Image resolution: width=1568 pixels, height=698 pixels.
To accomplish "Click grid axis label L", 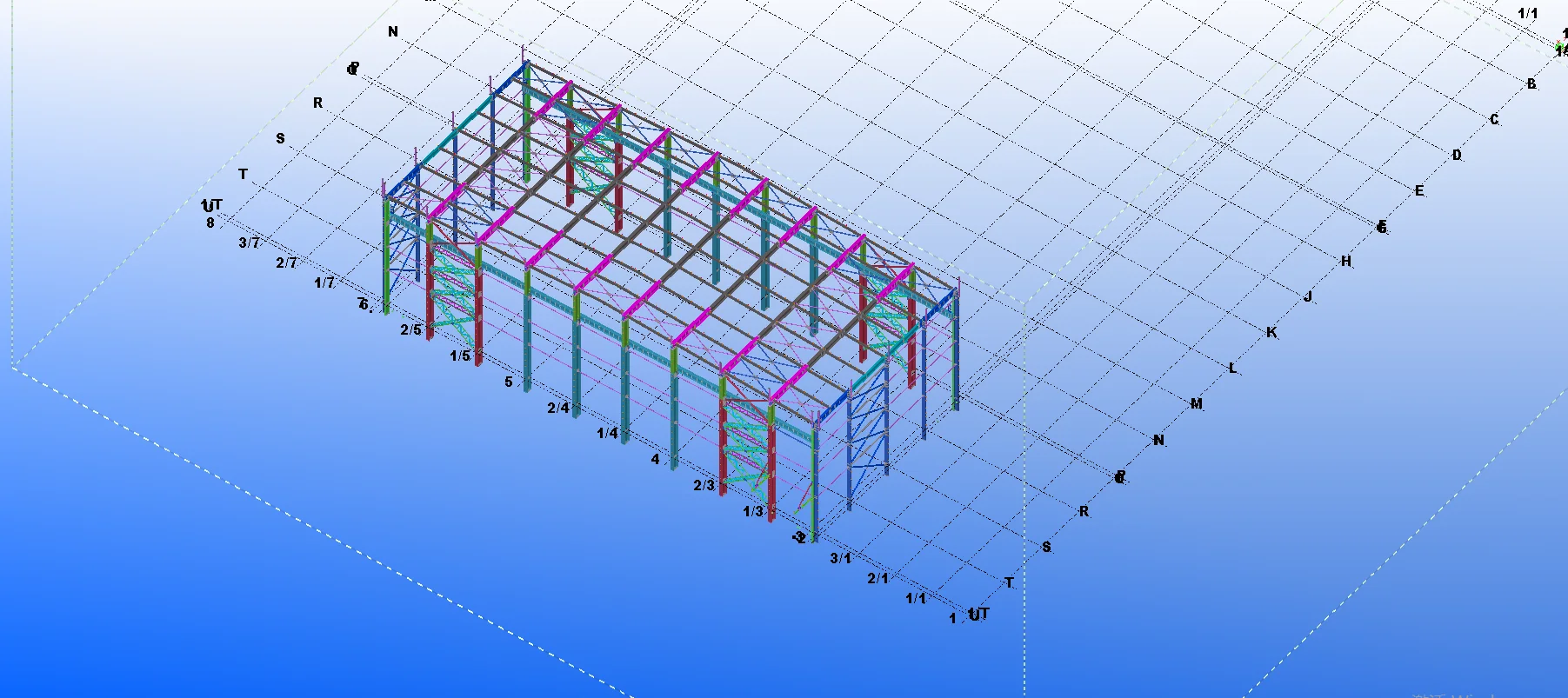I will click(1232, 369).
